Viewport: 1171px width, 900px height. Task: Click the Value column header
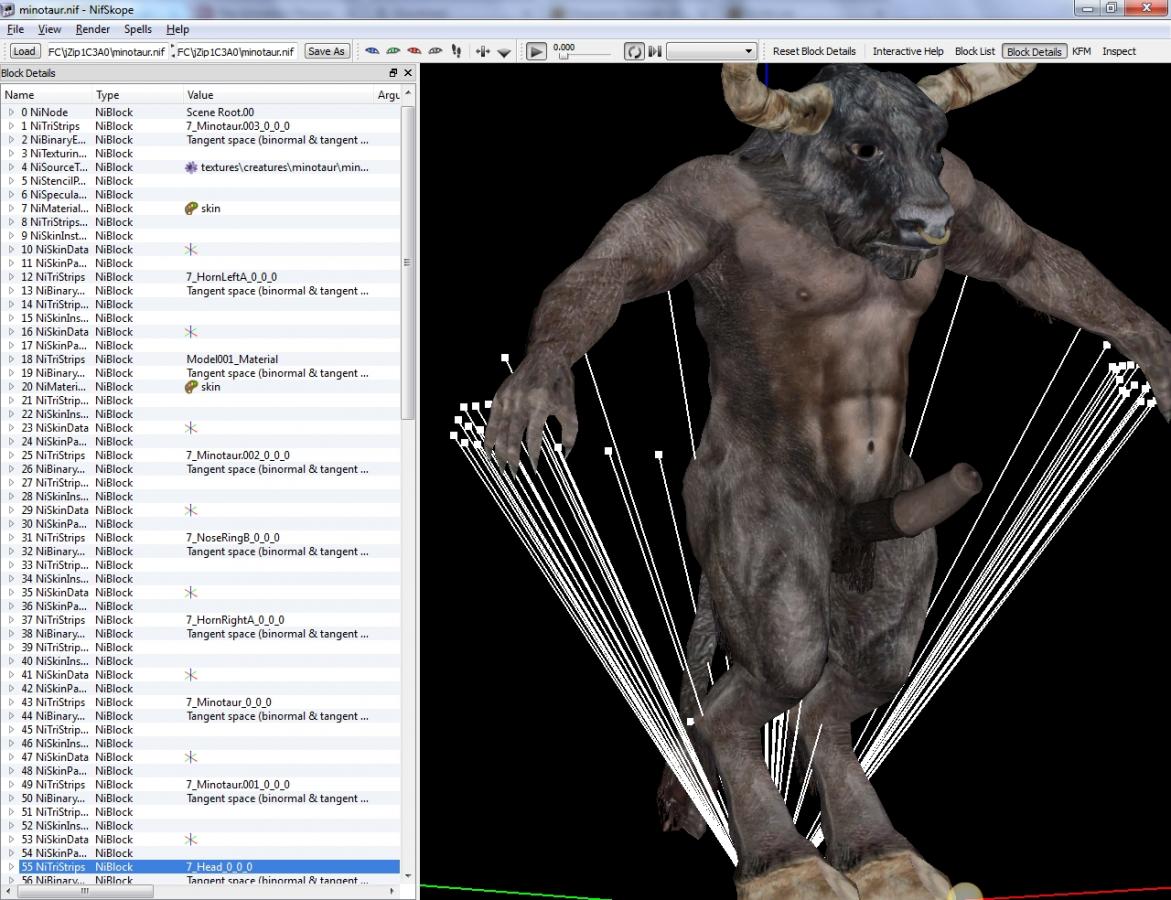(279, 95)
